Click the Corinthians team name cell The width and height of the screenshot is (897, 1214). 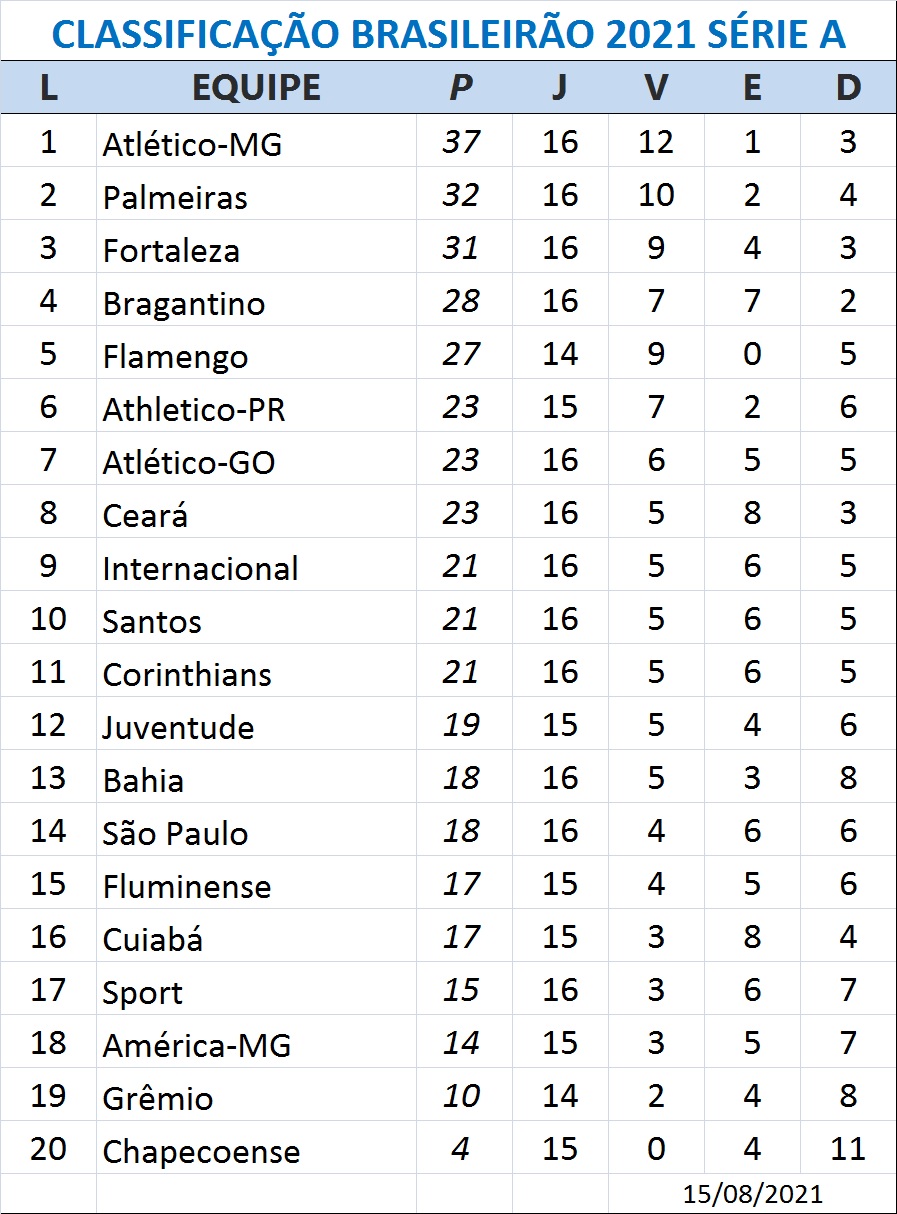pos(187,675)
